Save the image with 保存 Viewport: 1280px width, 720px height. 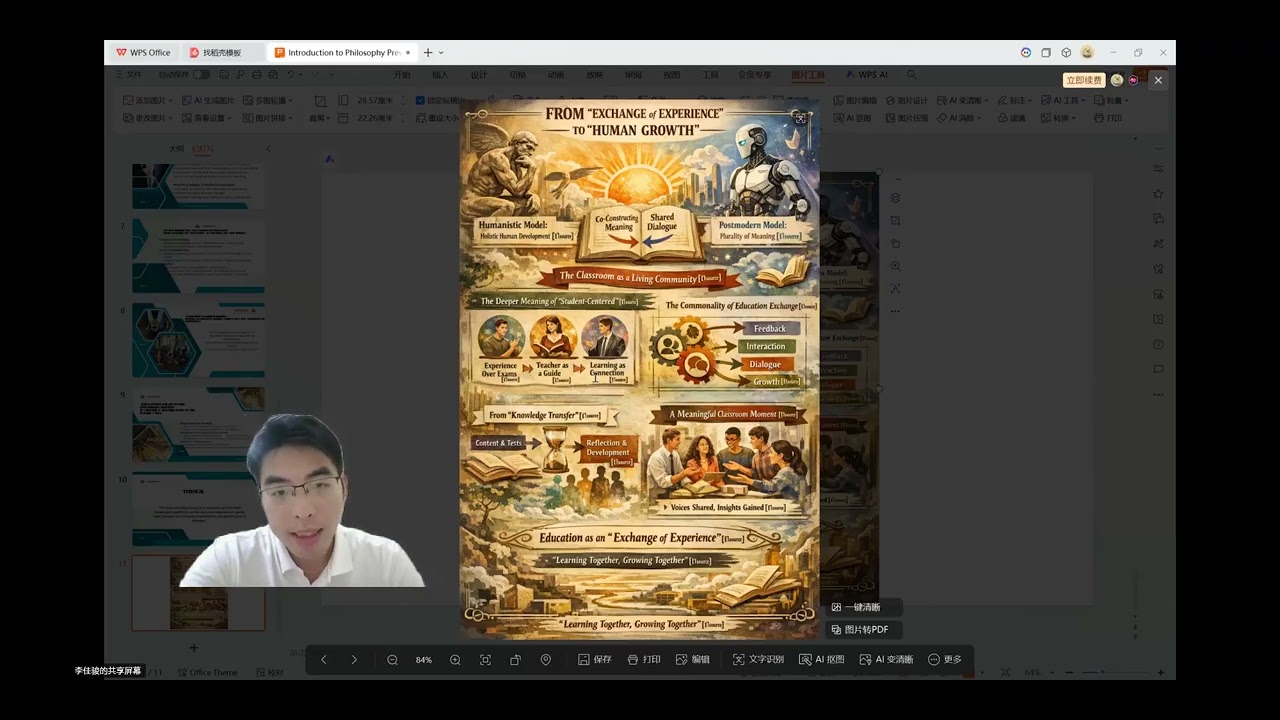(595, 660)
